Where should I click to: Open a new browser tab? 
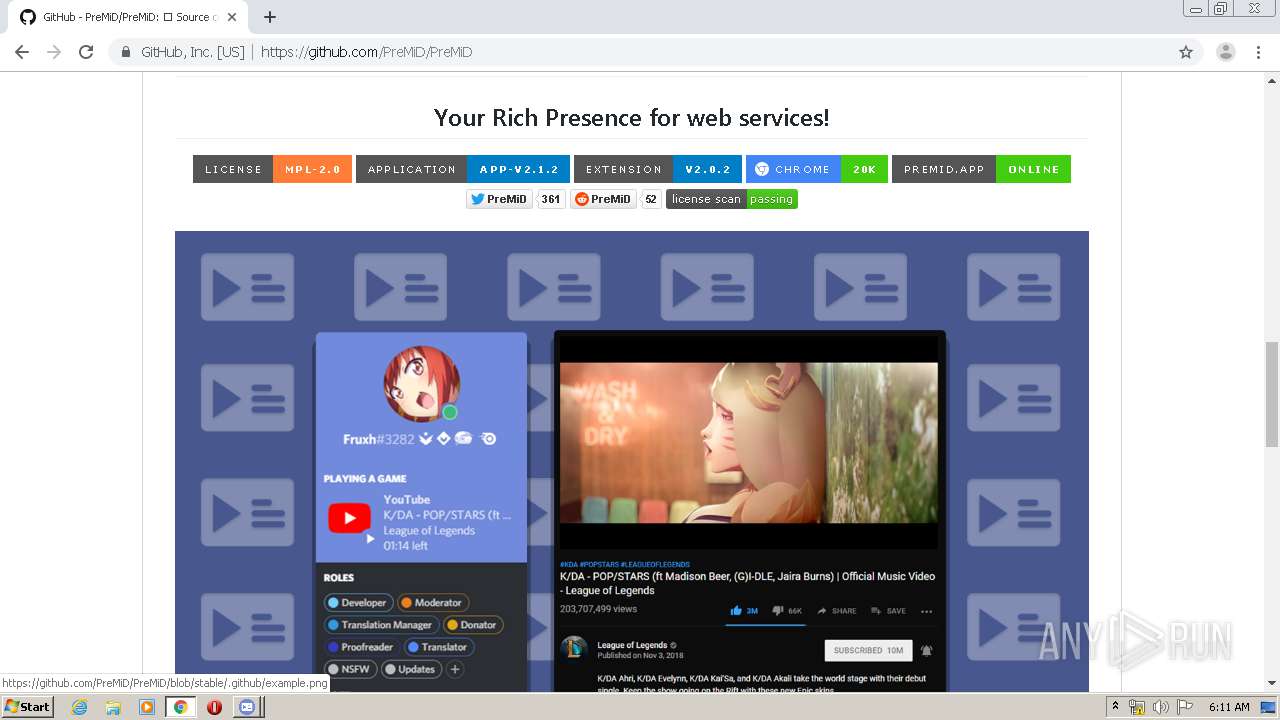point(270,17)
